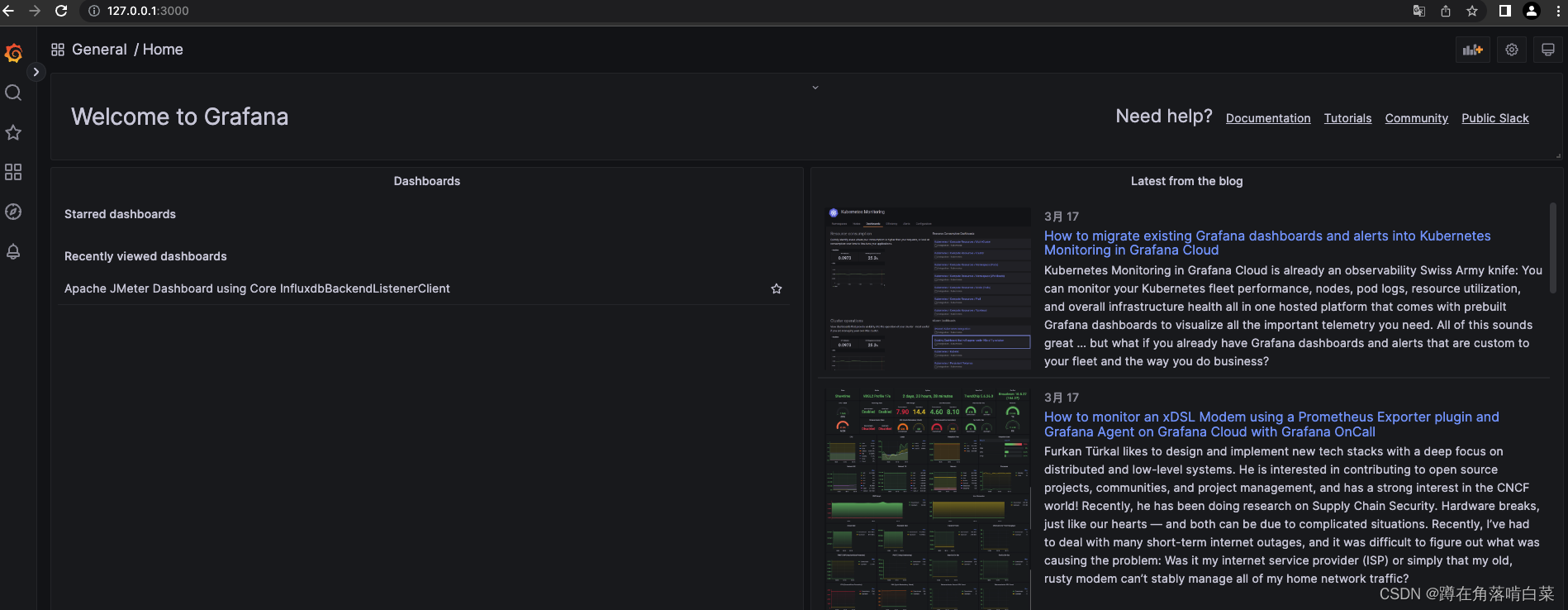Image resolution: width=1568 pixels, height=610 pixels.
Task: Bookmark this page with star icon
Action: coord(1472,11)
